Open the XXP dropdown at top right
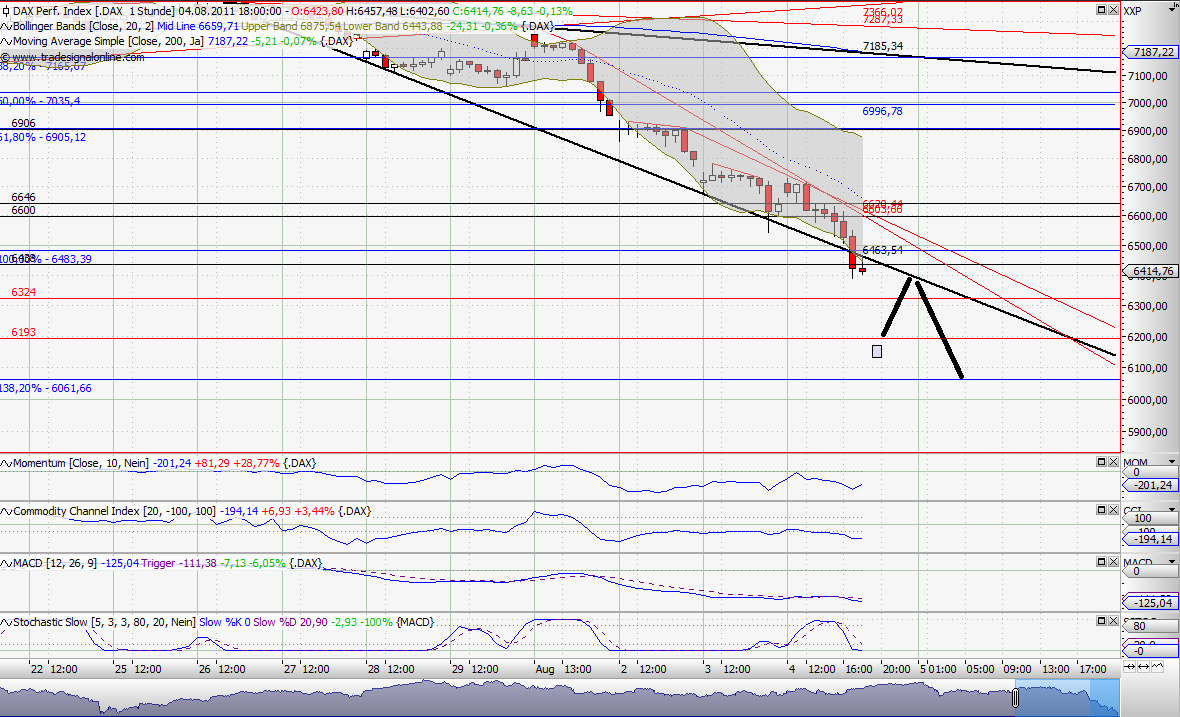Image resolution: width=1180 pixels, height=717 pixels. tap(1172, 9)
